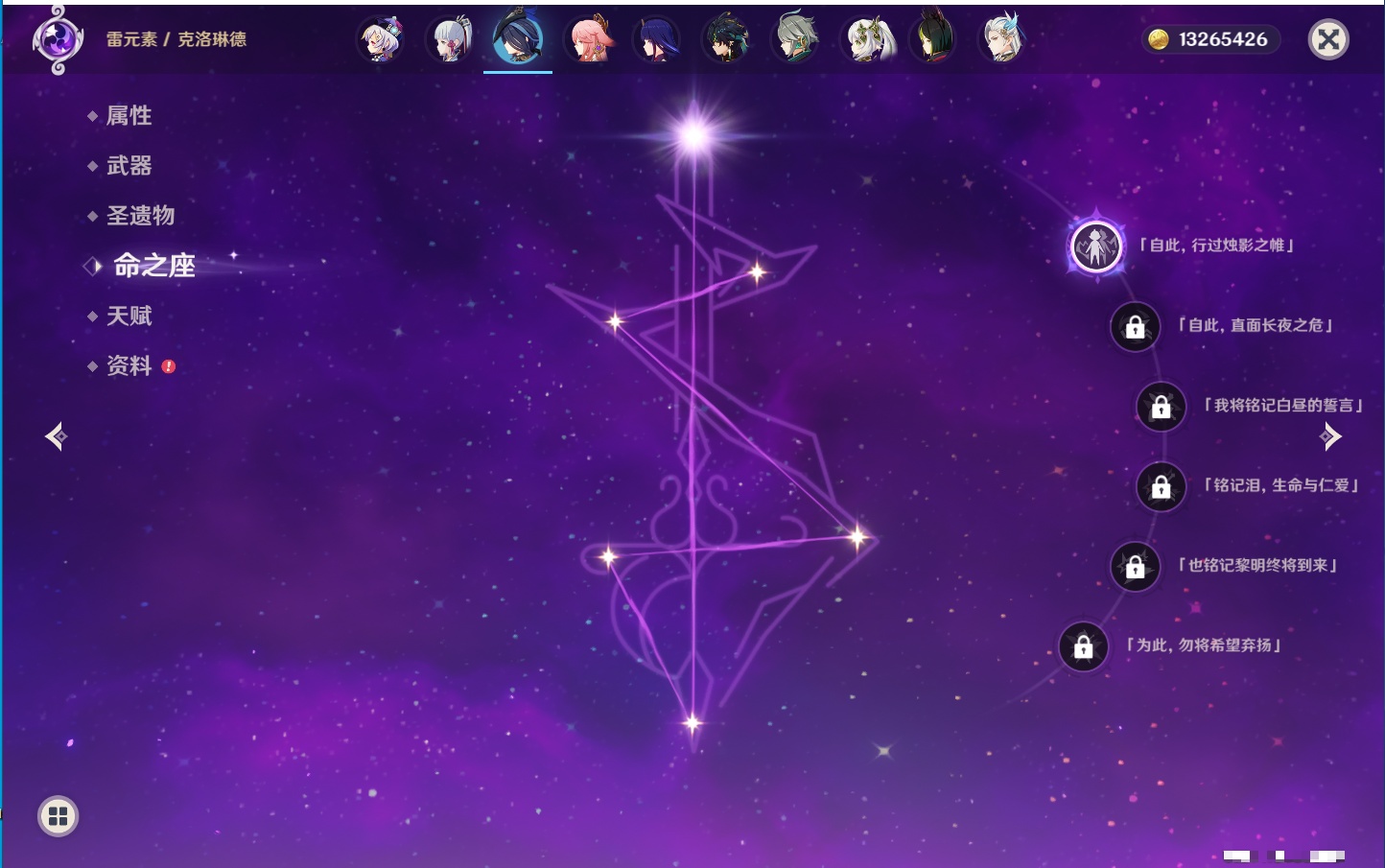
Task: Click the Mora amount 13265426
Action: point(1223,39)
